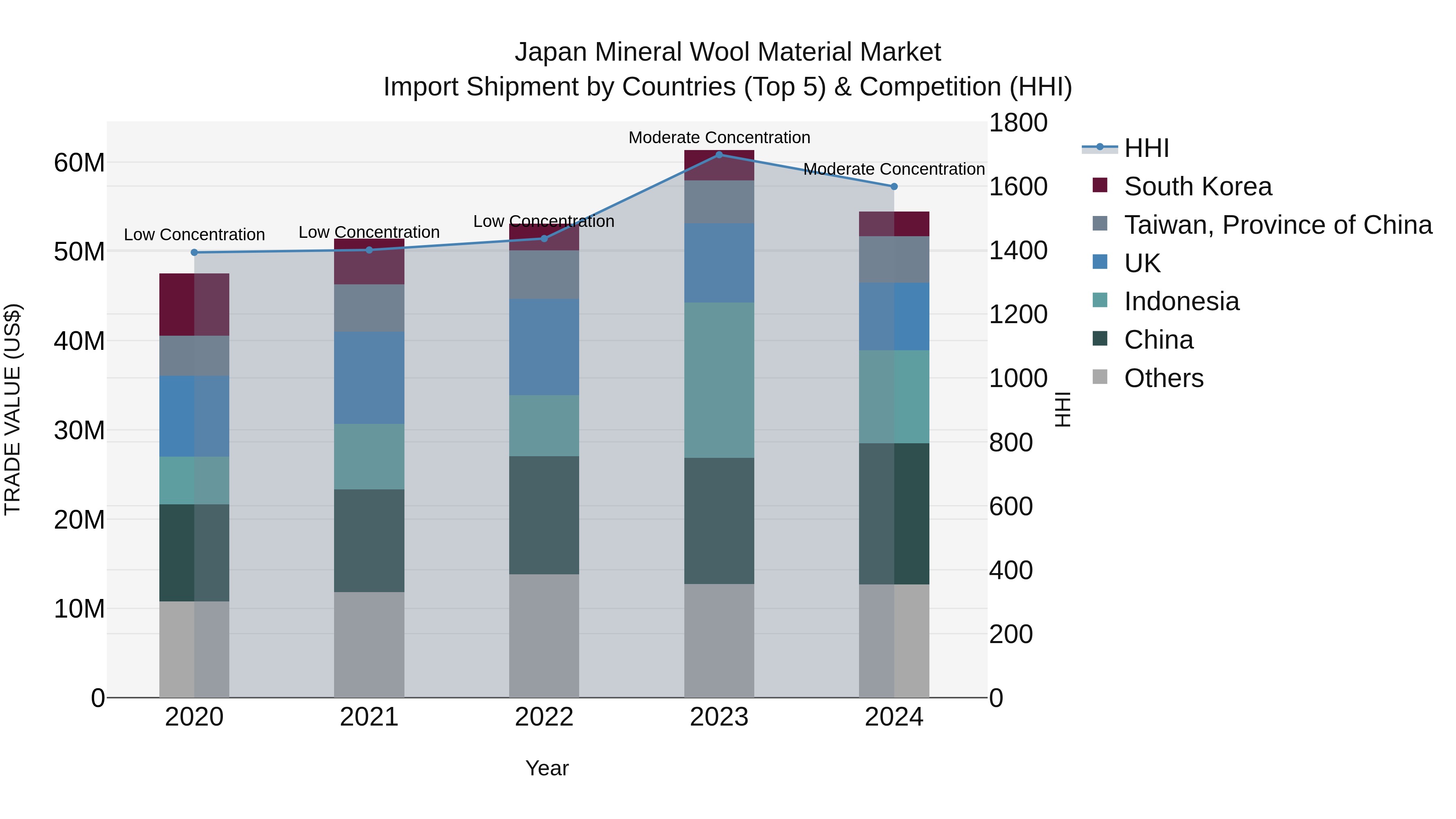Click the 'Year' x-axis title
Viewport: 1456px width, 819px height.
[x=547, y=768]
